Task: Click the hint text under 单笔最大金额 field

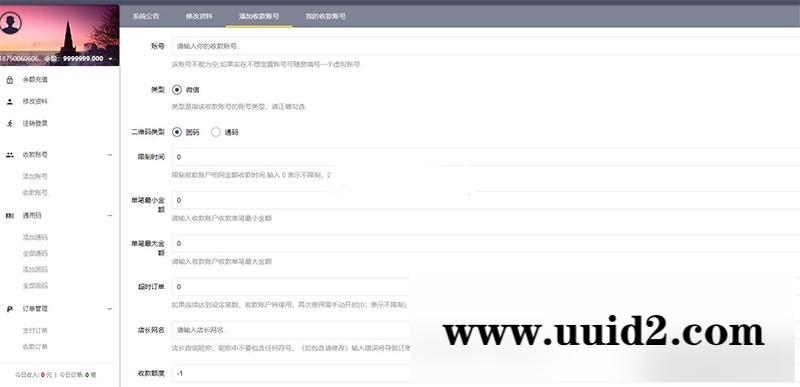Action: (221, 262)
